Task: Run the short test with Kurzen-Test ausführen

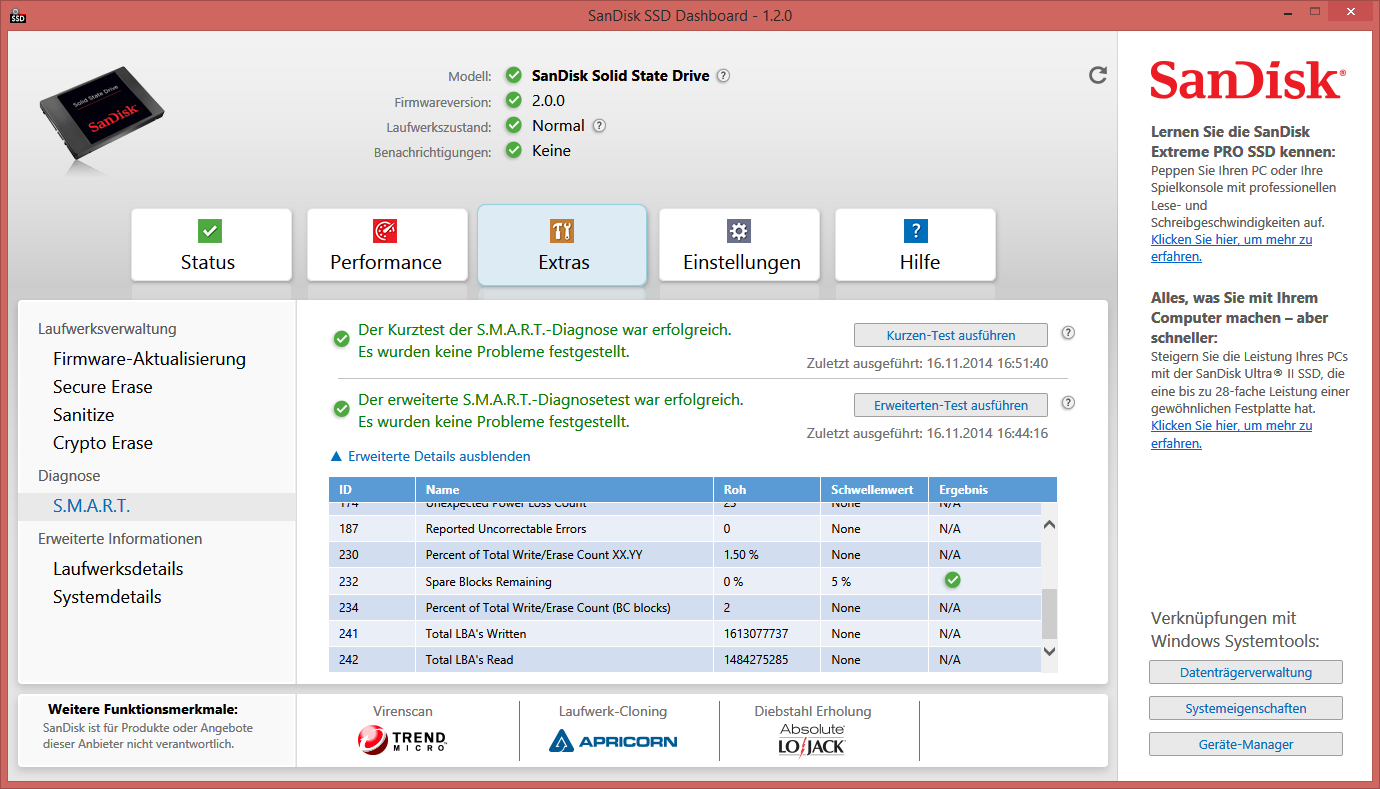Action: pos(951,335)
